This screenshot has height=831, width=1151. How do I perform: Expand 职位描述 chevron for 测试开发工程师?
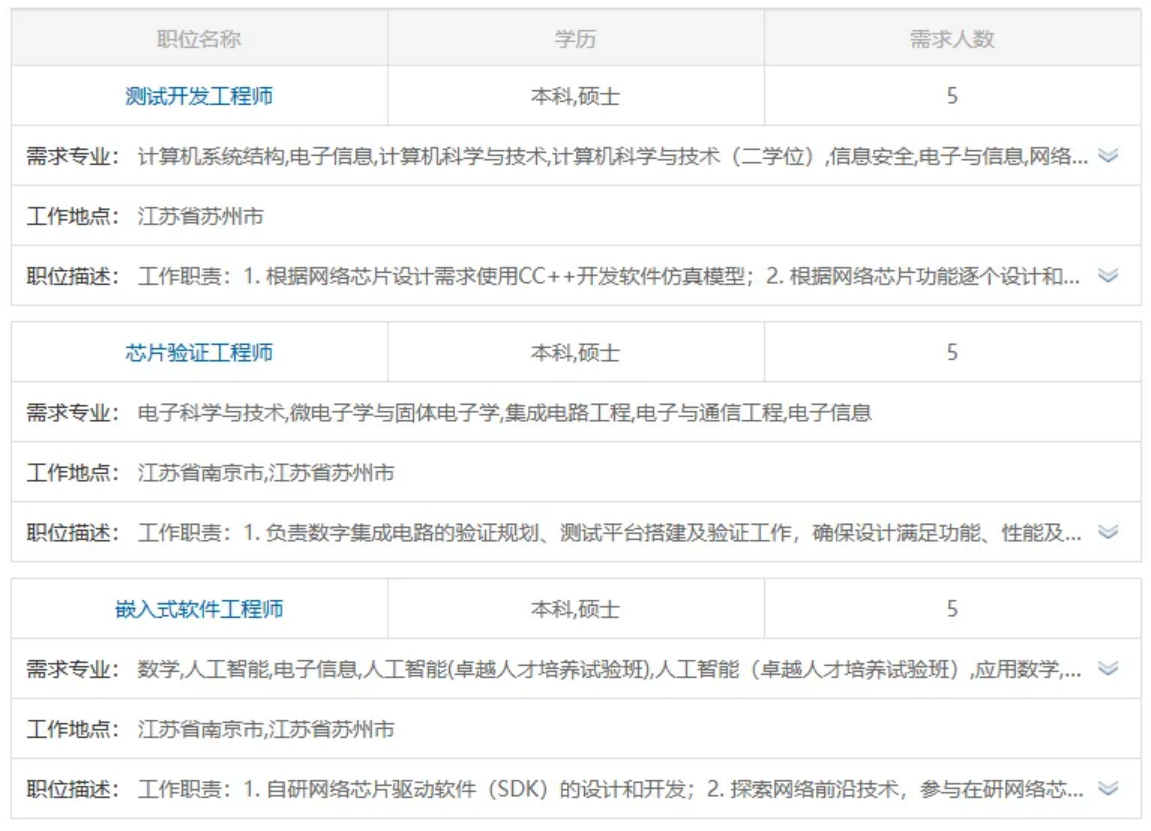(x=1107, y=276)
